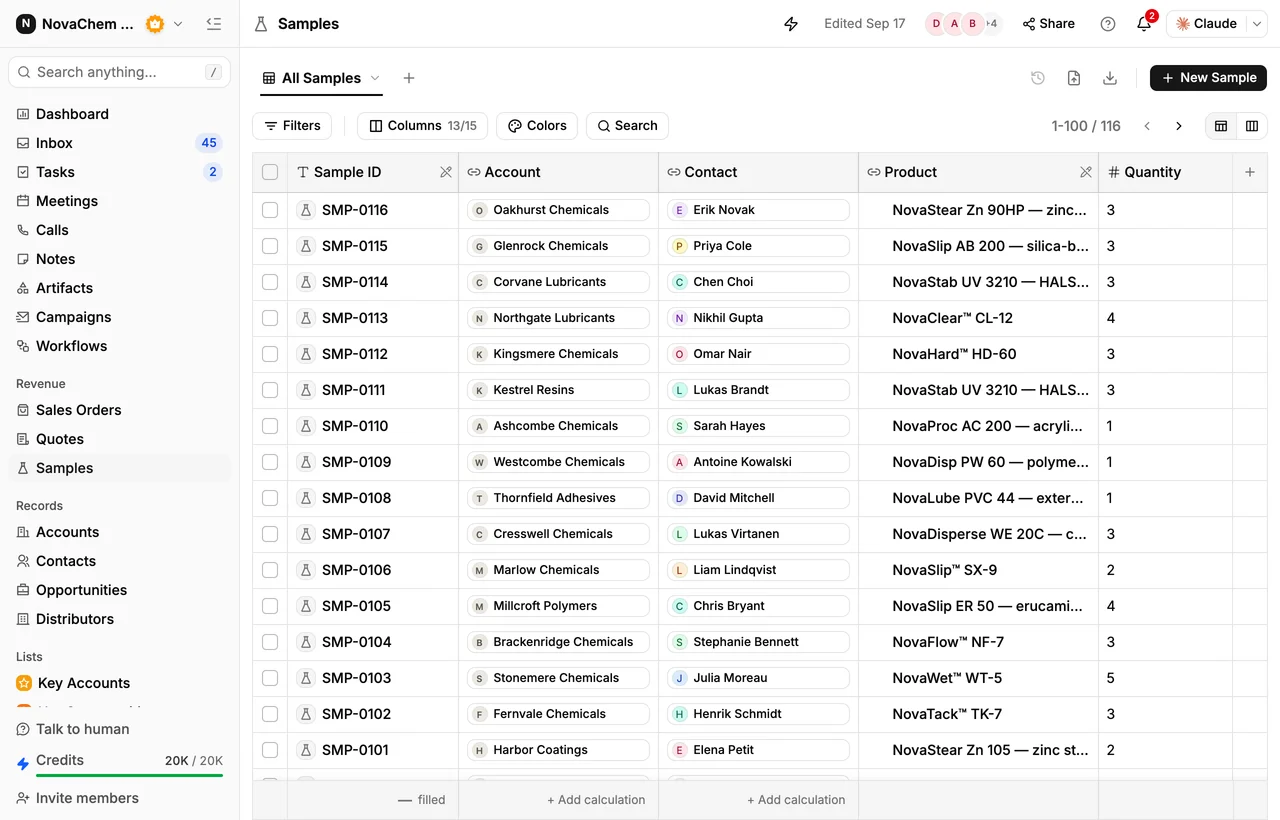Screen dimensions: 1280x820
Task: Focus the Search anything field
Action: (120, 72)
